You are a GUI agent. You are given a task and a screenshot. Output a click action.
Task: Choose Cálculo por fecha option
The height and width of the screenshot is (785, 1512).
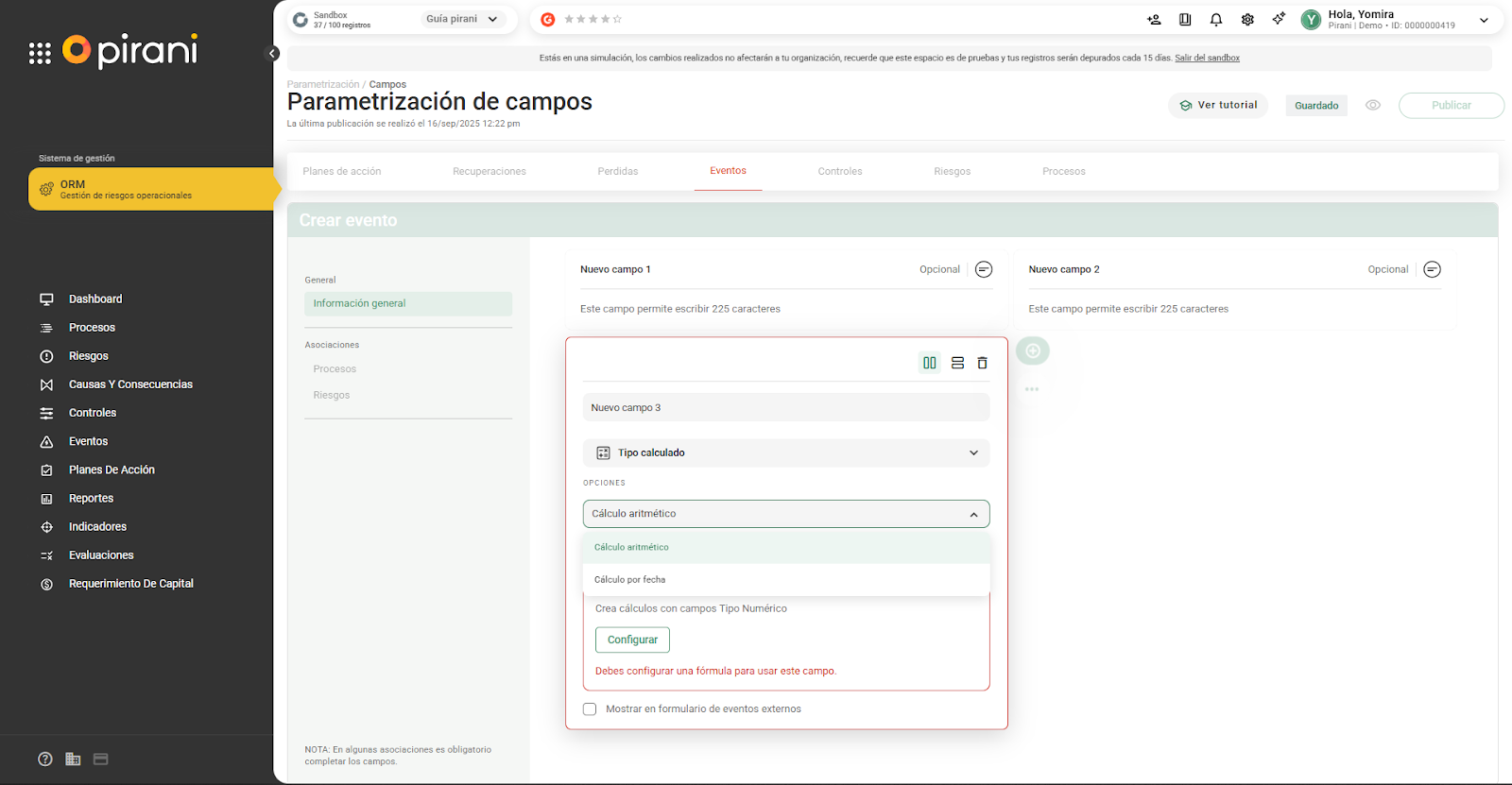pyautogui.click(x=630, y=580)
